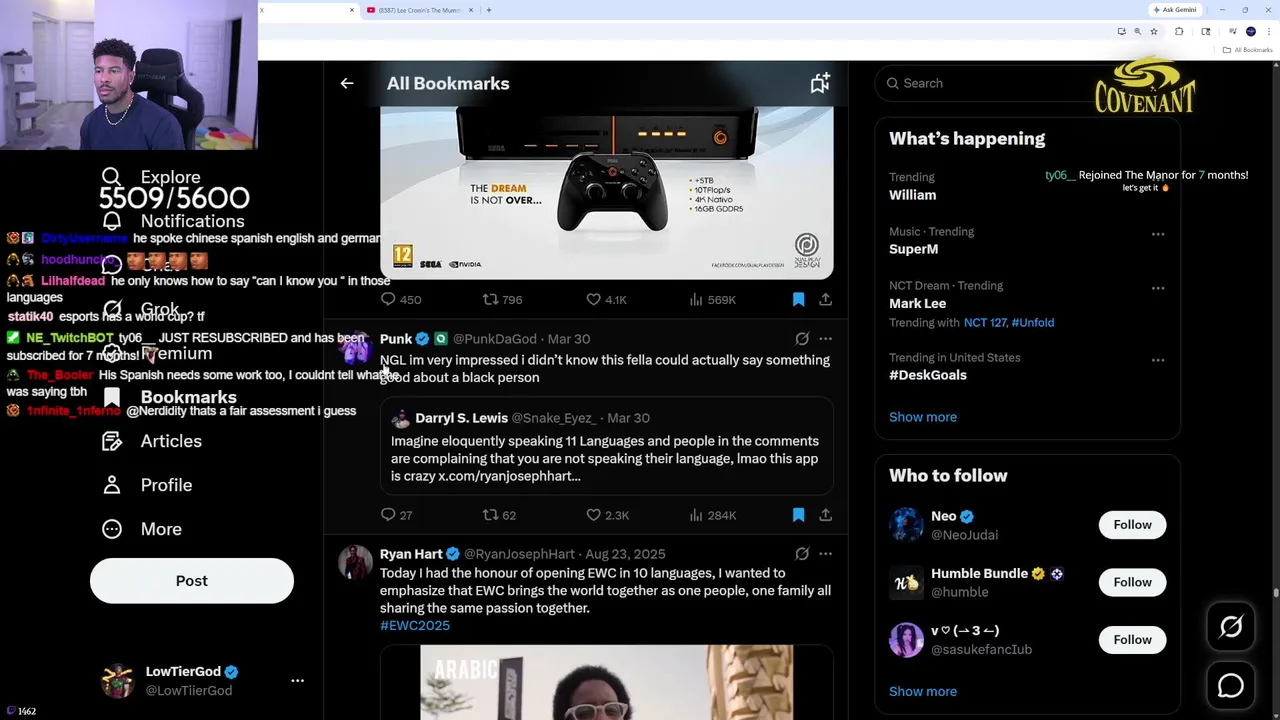Screen dimensions: 1280x720
Task: Expand the More sidebar menu
Action: pos(142,529)
